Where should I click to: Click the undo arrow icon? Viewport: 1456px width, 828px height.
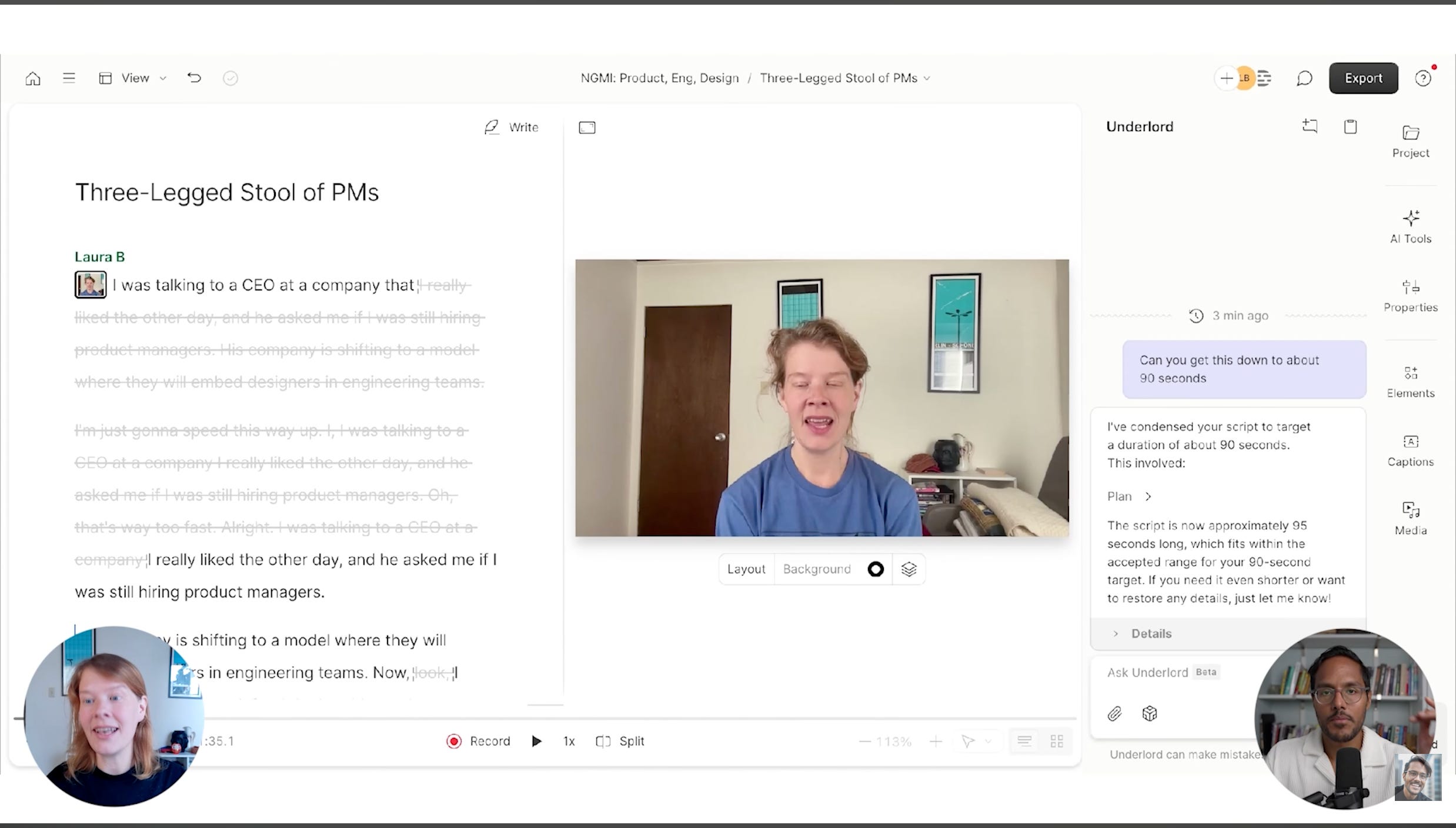tap(194, 78)
